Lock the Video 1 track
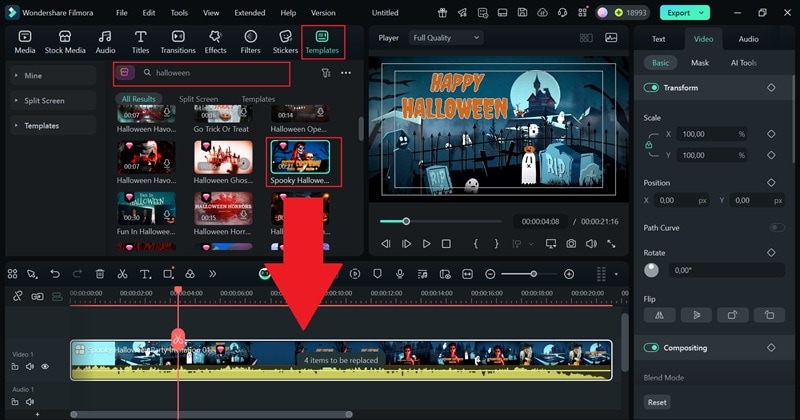The width and height of the screenshot is (800, 420). coord(15,366)
